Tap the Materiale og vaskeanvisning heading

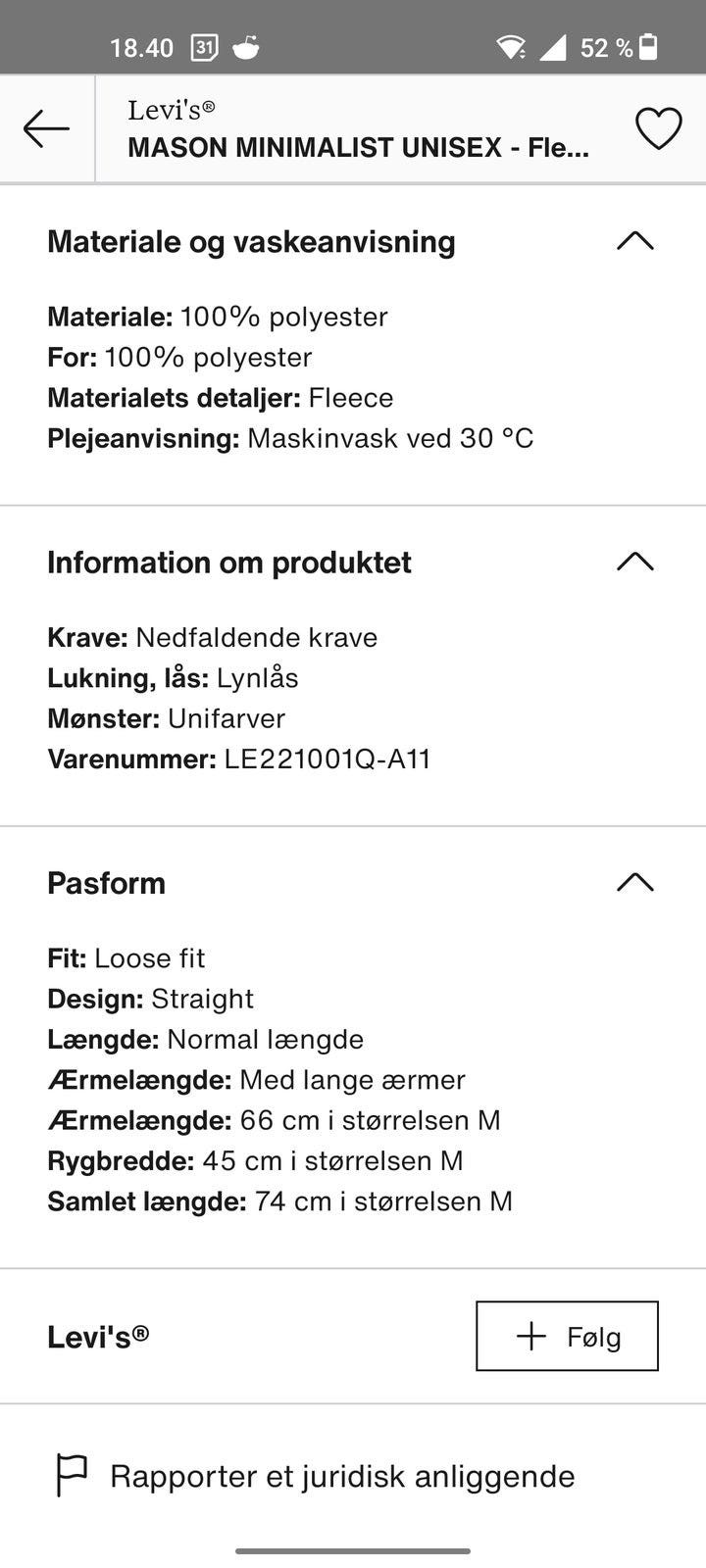(x=251, y=242)
